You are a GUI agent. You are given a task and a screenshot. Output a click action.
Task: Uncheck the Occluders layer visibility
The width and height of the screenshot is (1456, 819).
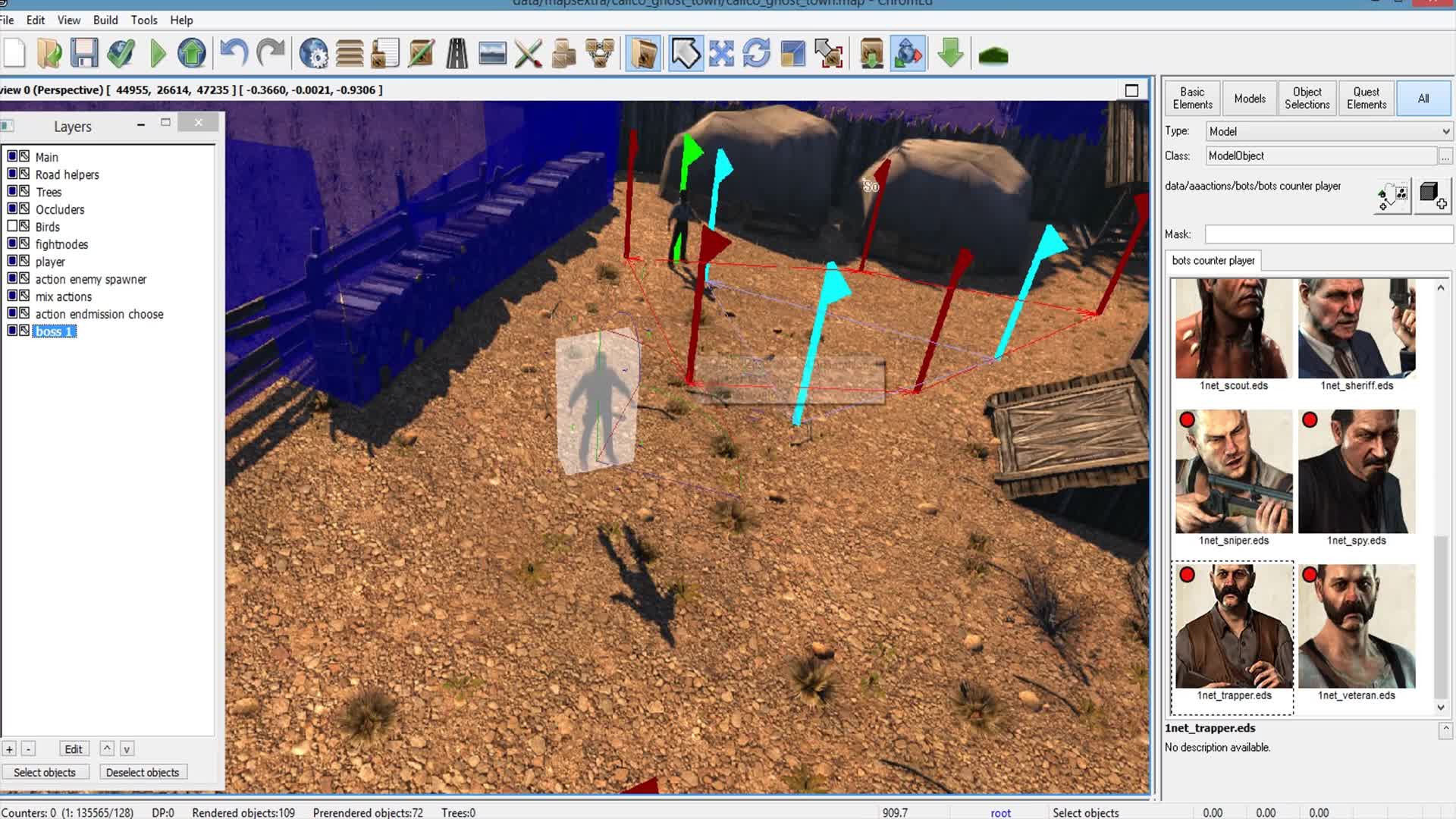click(12, 209)
